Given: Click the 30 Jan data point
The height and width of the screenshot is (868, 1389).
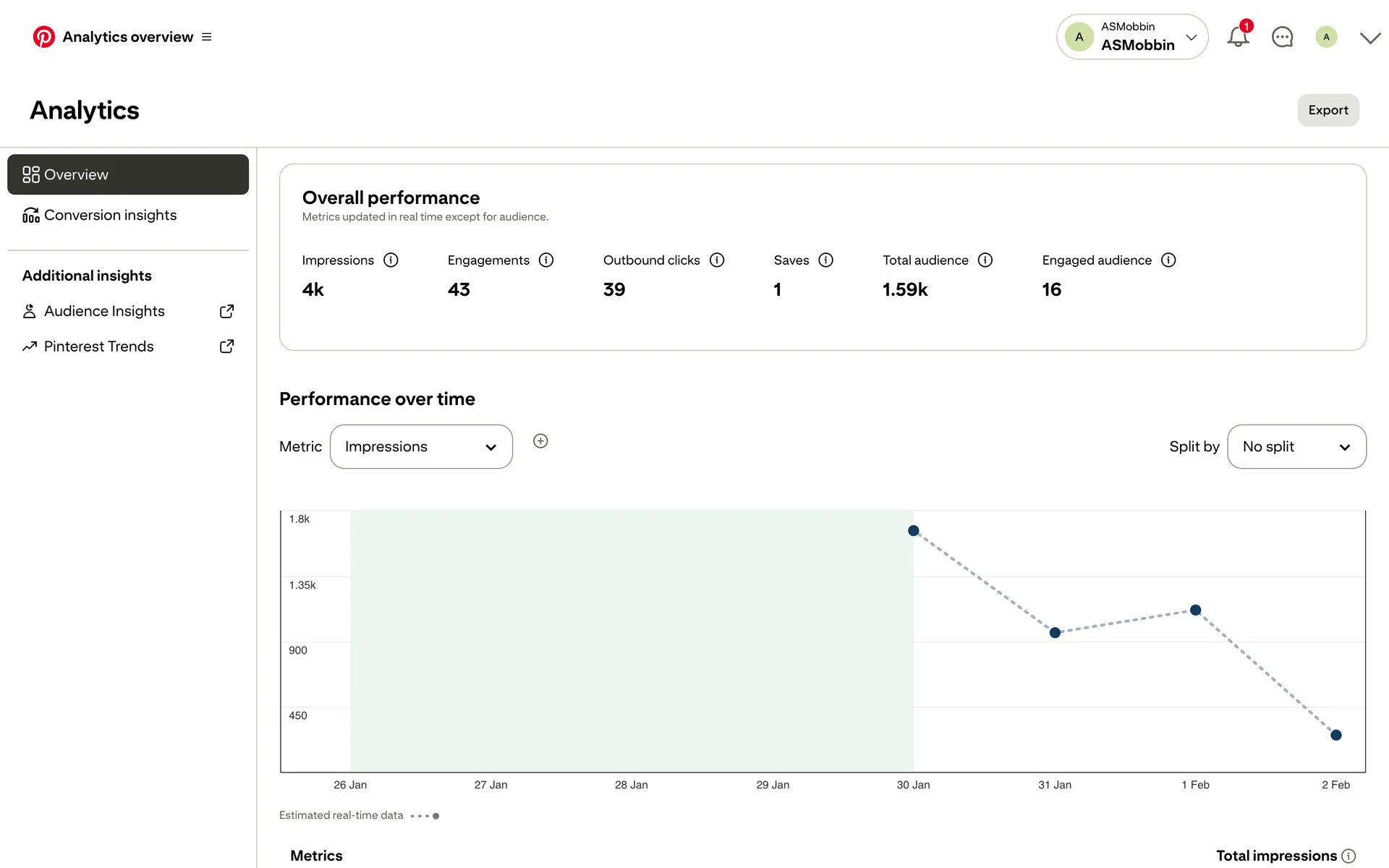Looking at the screenshot, I should click(x=913, y=531).
